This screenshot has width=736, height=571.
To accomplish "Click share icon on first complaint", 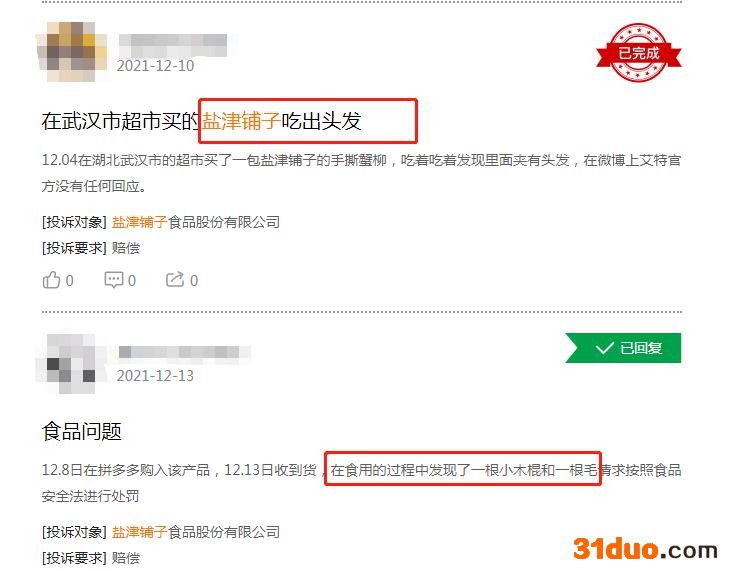I will click(x=175, y=280).
